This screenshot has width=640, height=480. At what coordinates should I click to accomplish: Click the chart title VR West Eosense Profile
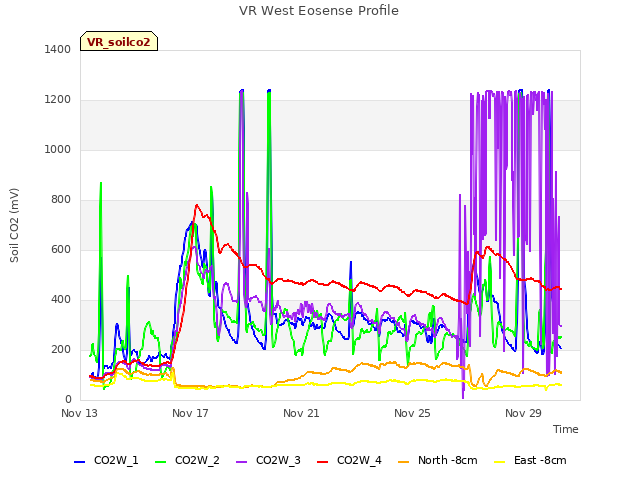[x=319, y=11]
